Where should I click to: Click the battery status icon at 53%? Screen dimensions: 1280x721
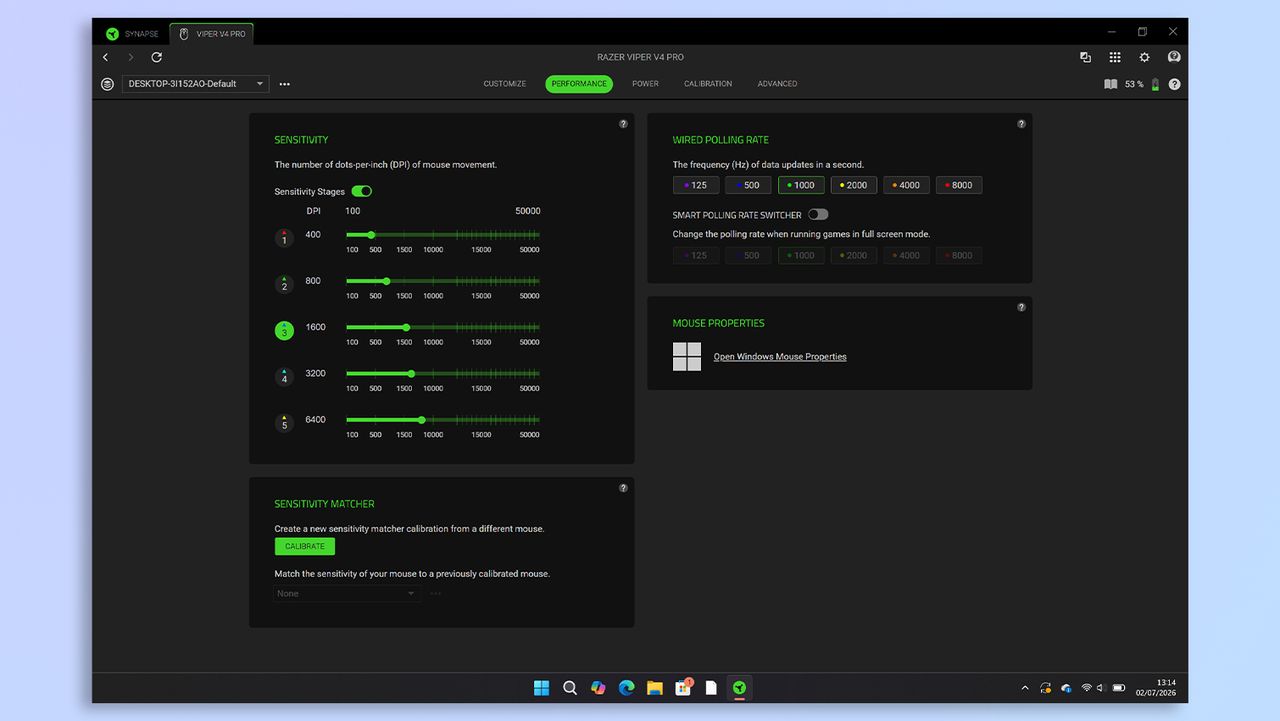click(1155, 84)
